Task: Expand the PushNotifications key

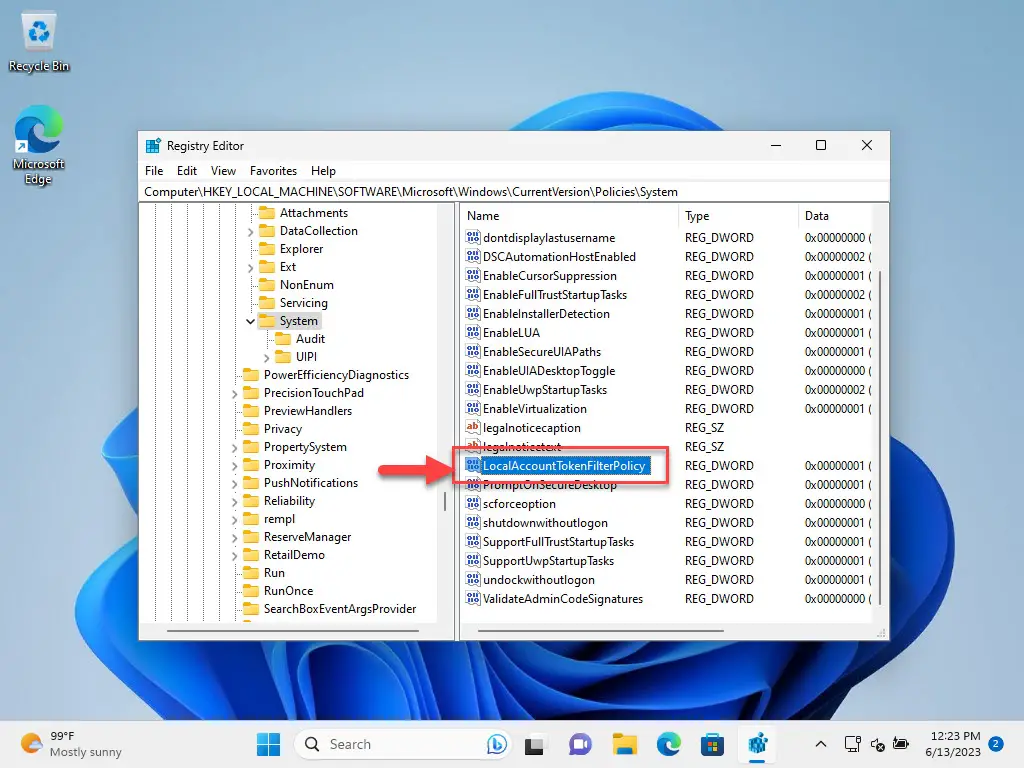Action: coord(234,484)
